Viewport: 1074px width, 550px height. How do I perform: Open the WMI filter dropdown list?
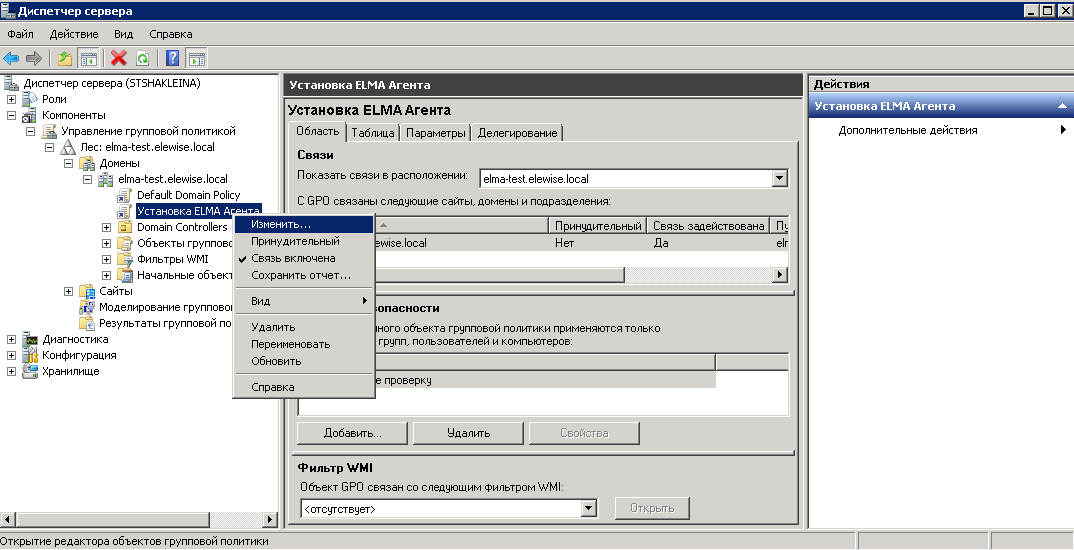pyautogui.click(x=589, y=509)
